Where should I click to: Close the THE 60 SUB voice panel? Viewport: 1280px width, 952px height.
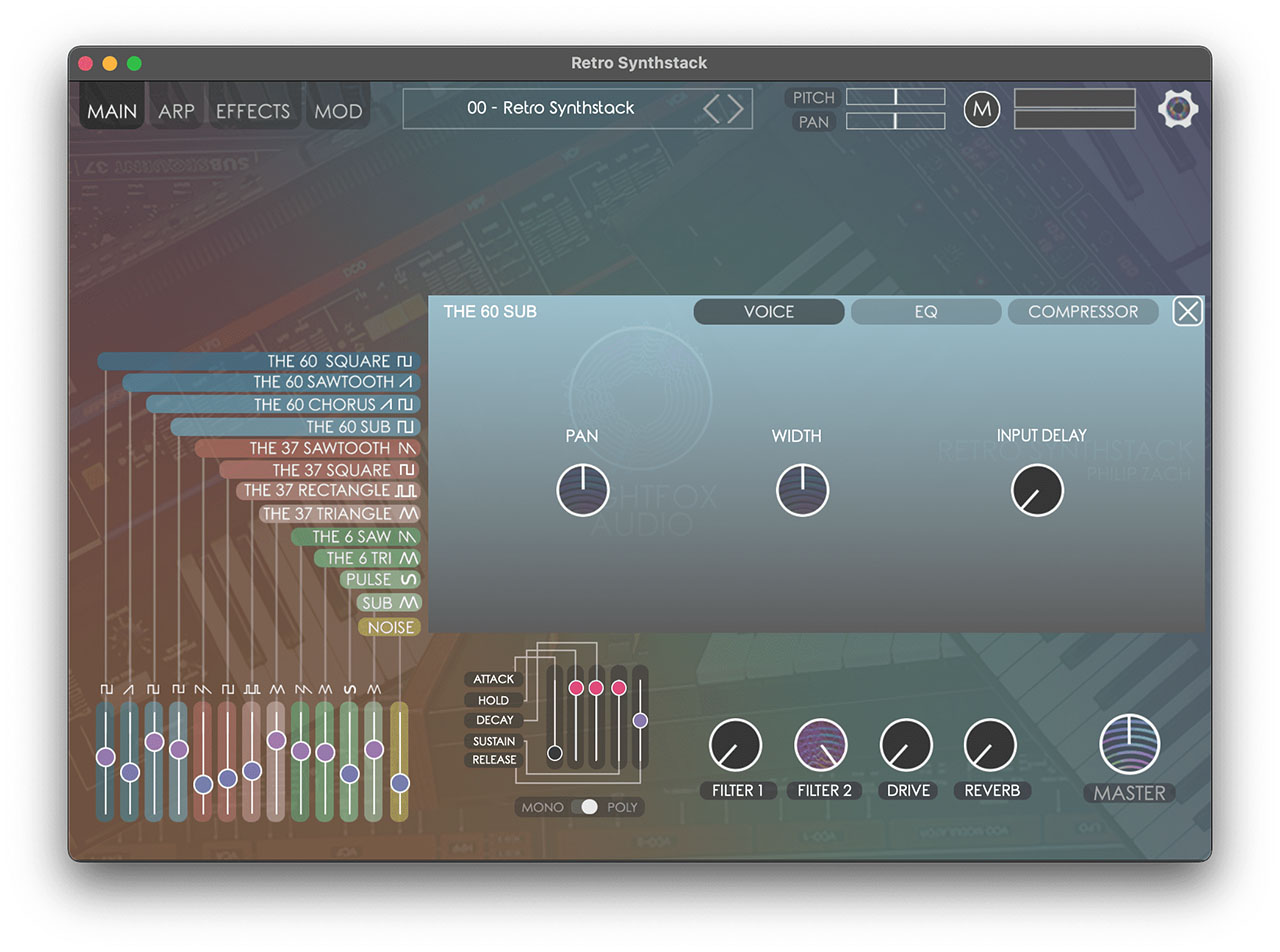(1187, 312)
